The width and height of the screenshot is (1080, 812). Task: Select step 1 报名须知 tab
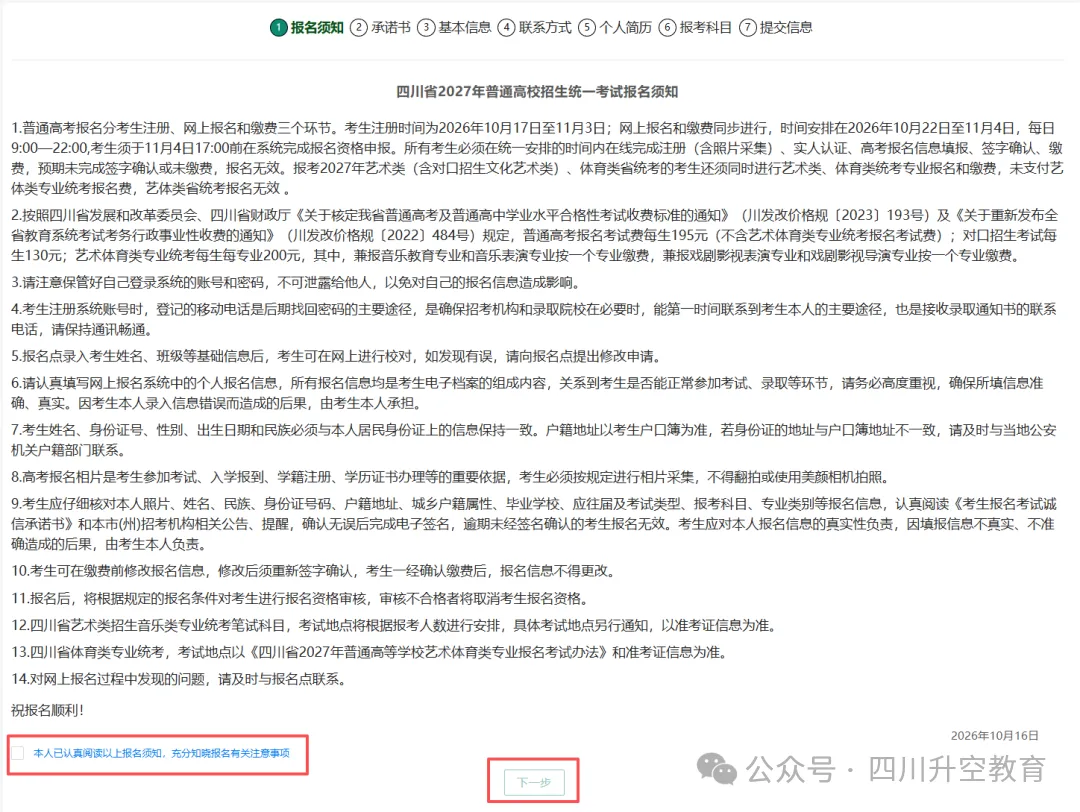click(307, 28)
